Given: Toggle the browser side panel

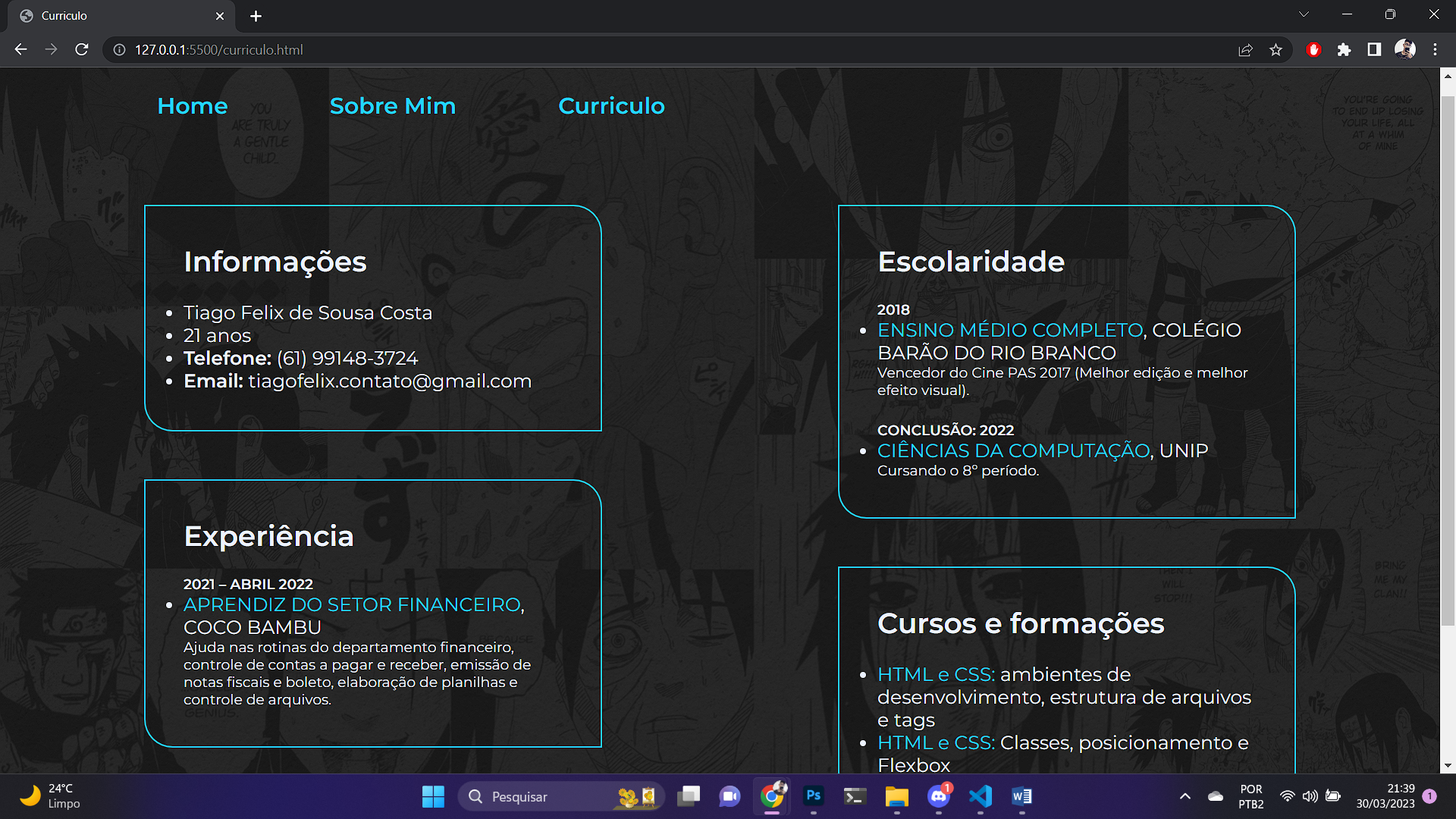Looking at the screenshot, I should pyautogui.click(x=1374, y=50).
